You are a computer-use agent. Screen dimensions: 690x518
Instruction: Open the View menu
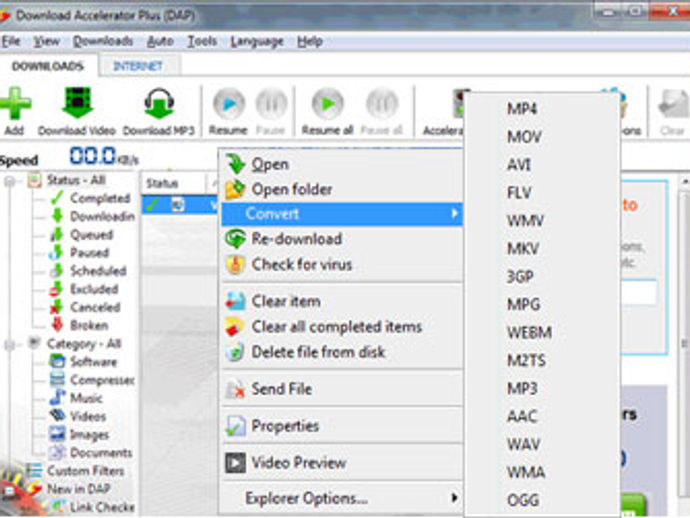47,41
